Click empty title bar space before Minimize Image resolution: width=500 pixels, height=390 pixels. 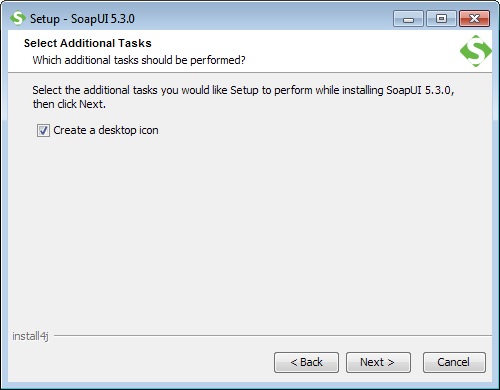[263, 18]
